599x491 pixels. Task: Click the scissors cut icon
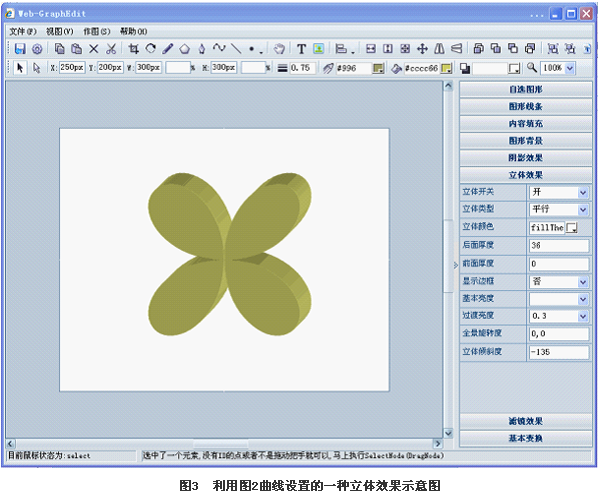click(x=111, y=49)
